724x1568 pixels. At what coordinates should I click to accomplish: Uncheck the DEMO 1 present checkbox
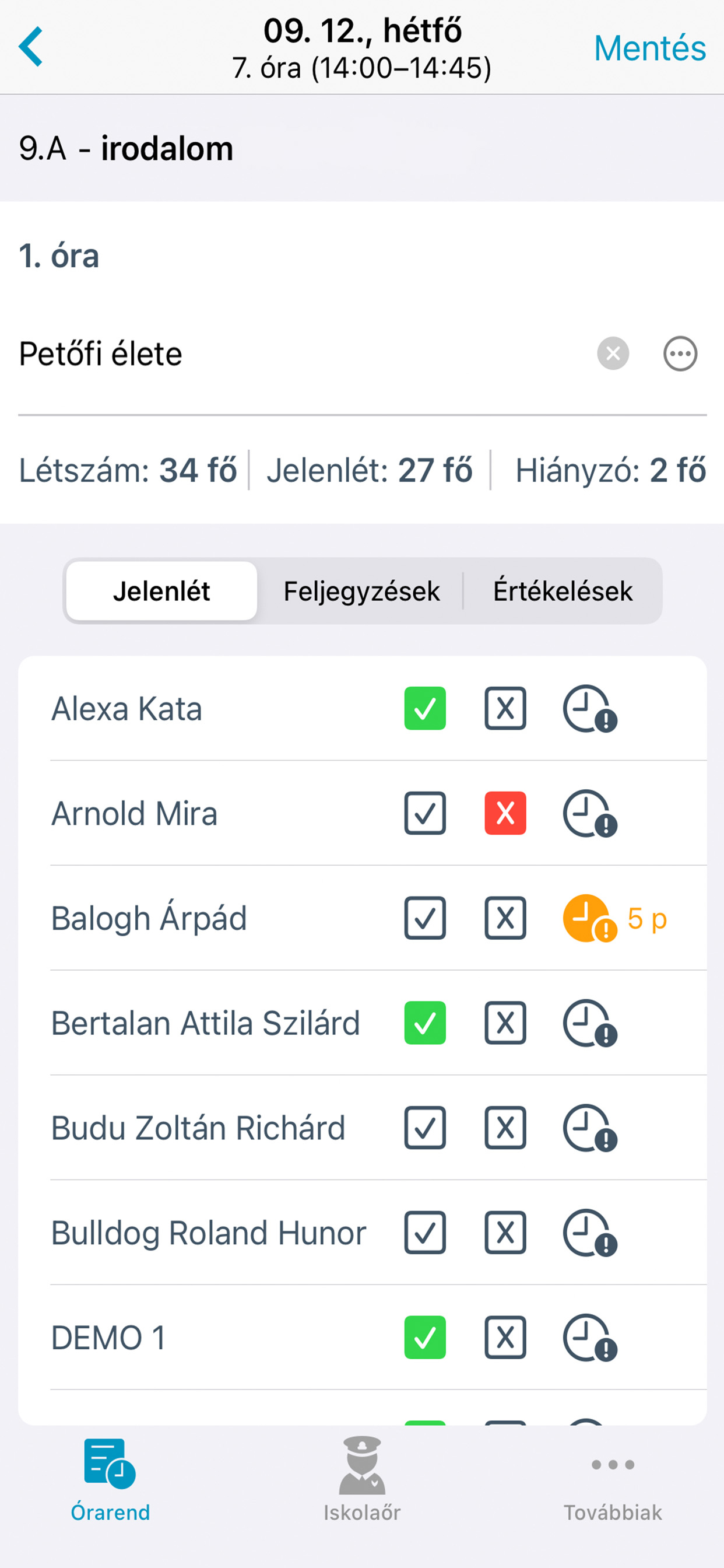coord(425,1338)
